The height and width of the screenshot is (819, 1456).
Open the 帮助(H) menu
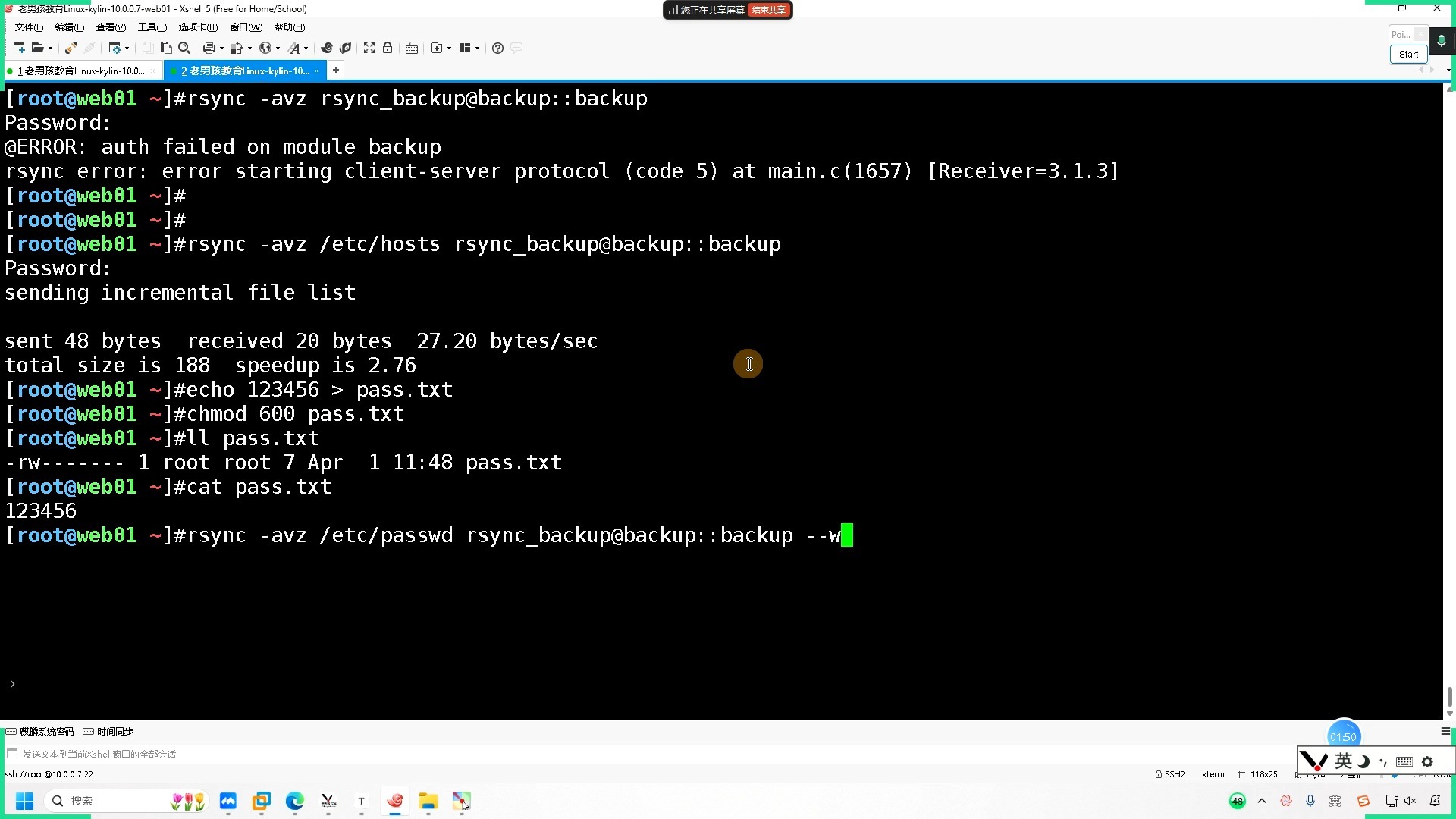pos(289,27)
